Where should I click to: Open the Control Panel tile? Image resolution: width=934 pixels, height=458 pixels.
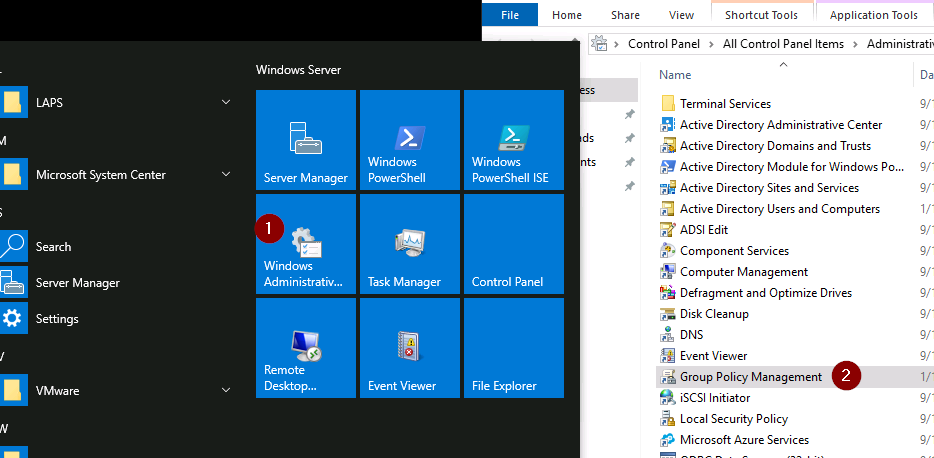pos(514,244)
